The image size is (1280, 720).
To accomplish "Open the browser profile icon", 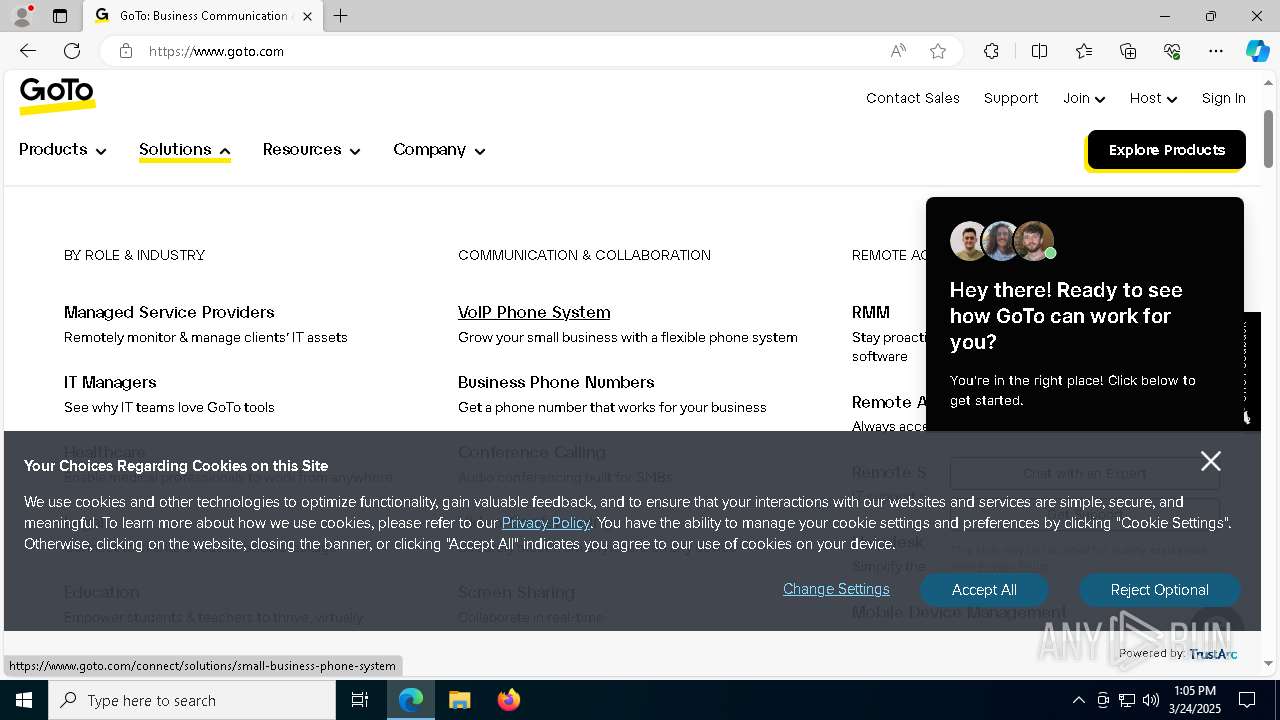I will tap(22, 16).
